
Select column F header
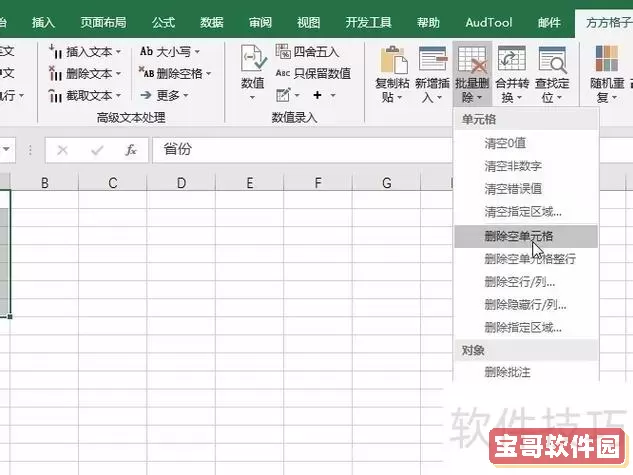[x=318, y=183]
